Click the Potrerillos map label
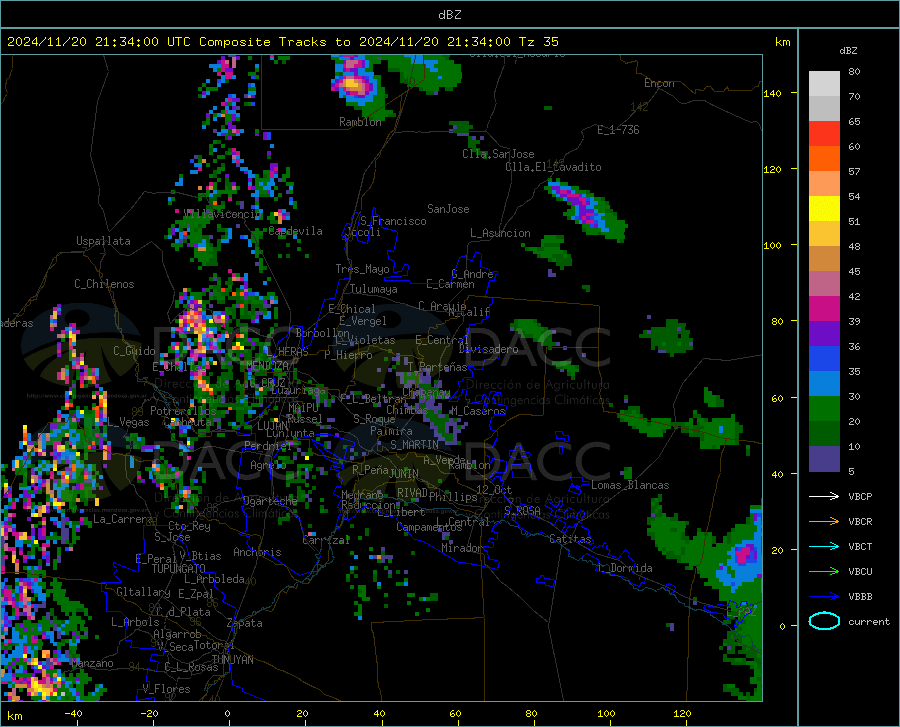Image resolution: width=900 pixels, height=727 pixels. pyautogui.click(x=183, y=411)
